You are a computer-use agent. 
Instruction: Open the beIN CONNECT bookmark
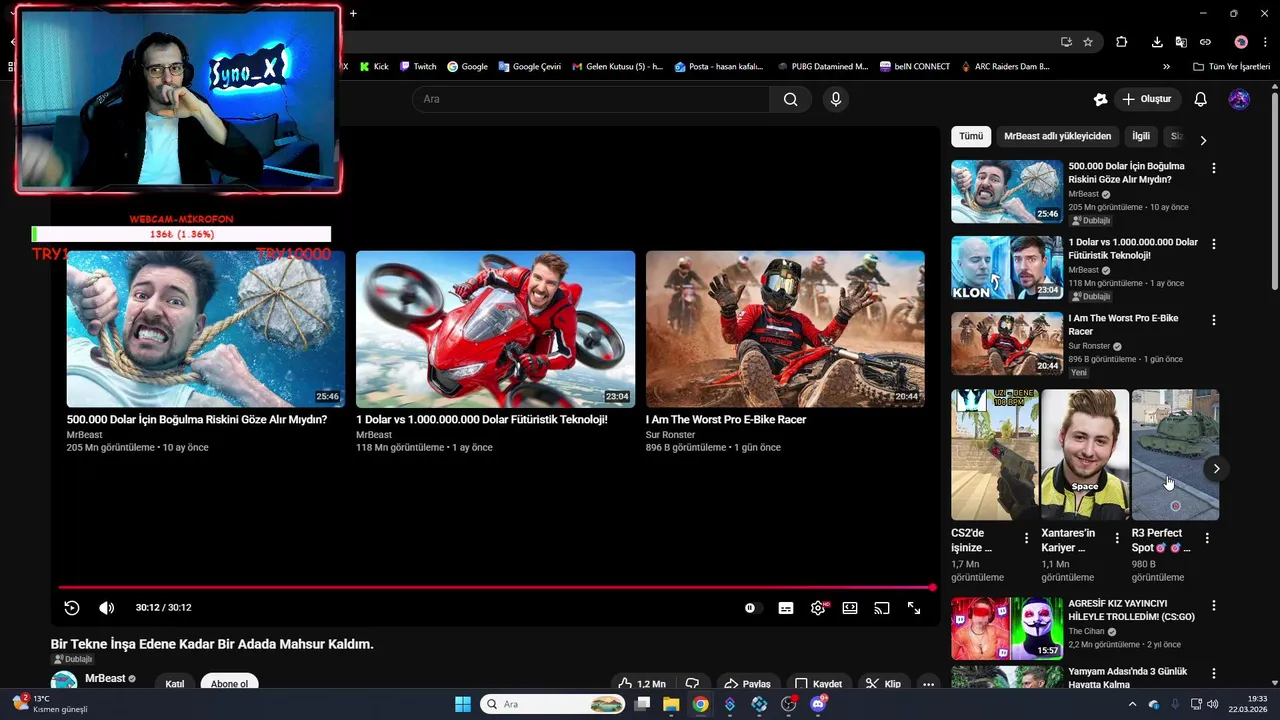click(x=915, y=67)
